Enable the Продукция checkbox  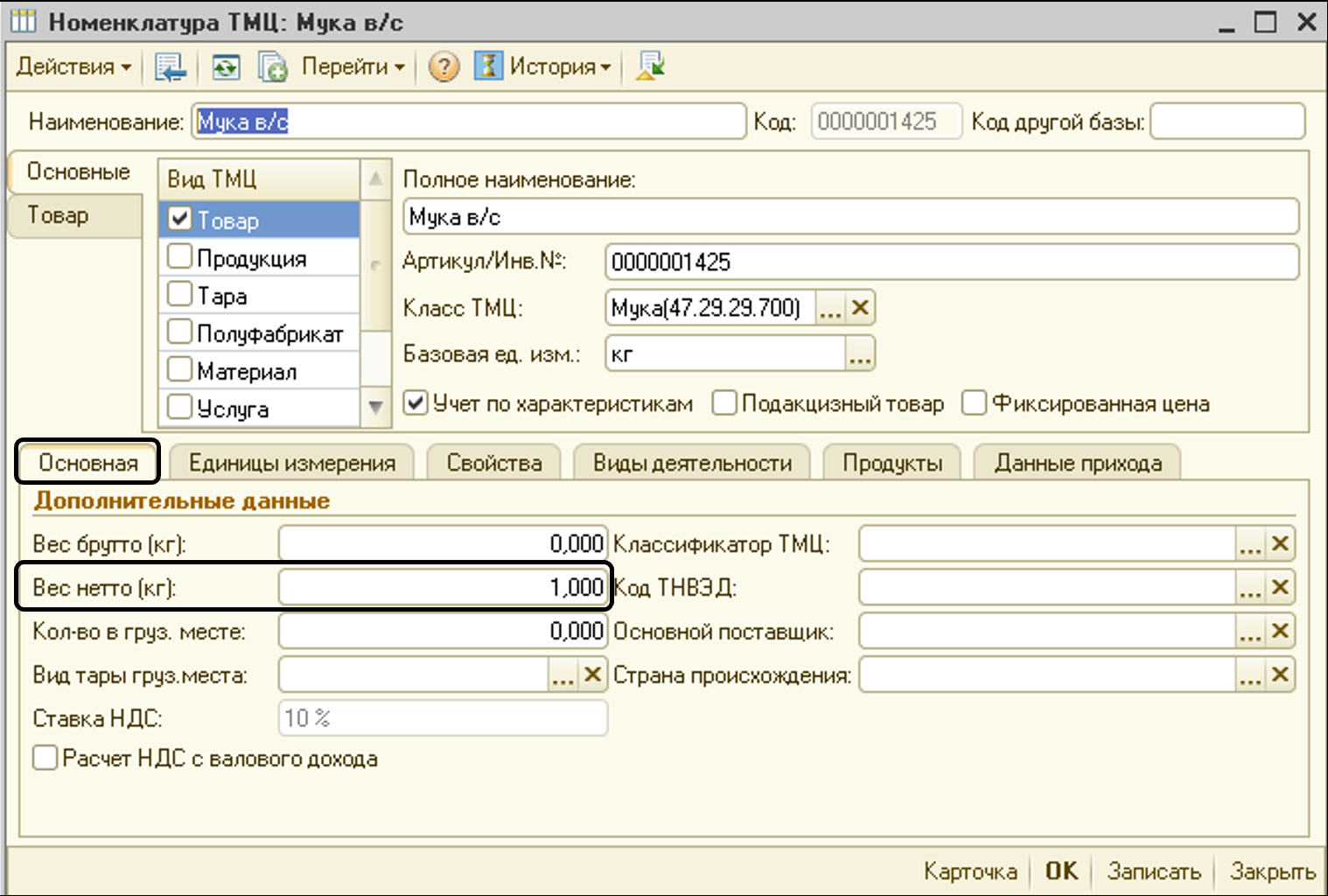click(x=179, y=257)
